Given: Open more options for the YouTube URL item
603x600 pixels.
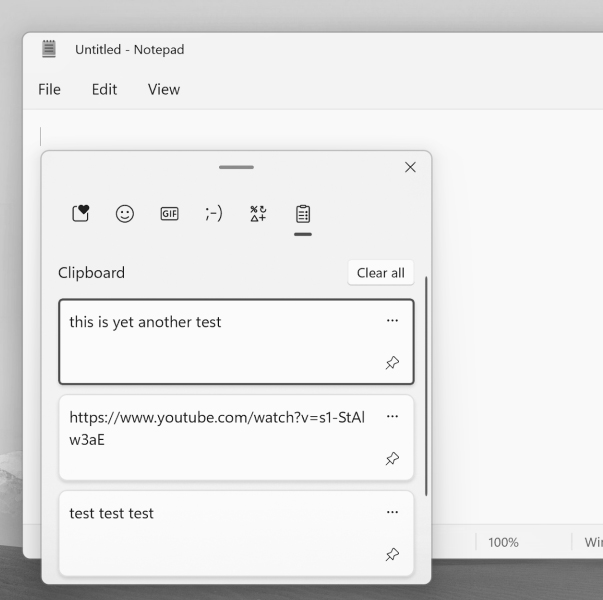Looking at the screenshot, I should [x=392, y=417].
